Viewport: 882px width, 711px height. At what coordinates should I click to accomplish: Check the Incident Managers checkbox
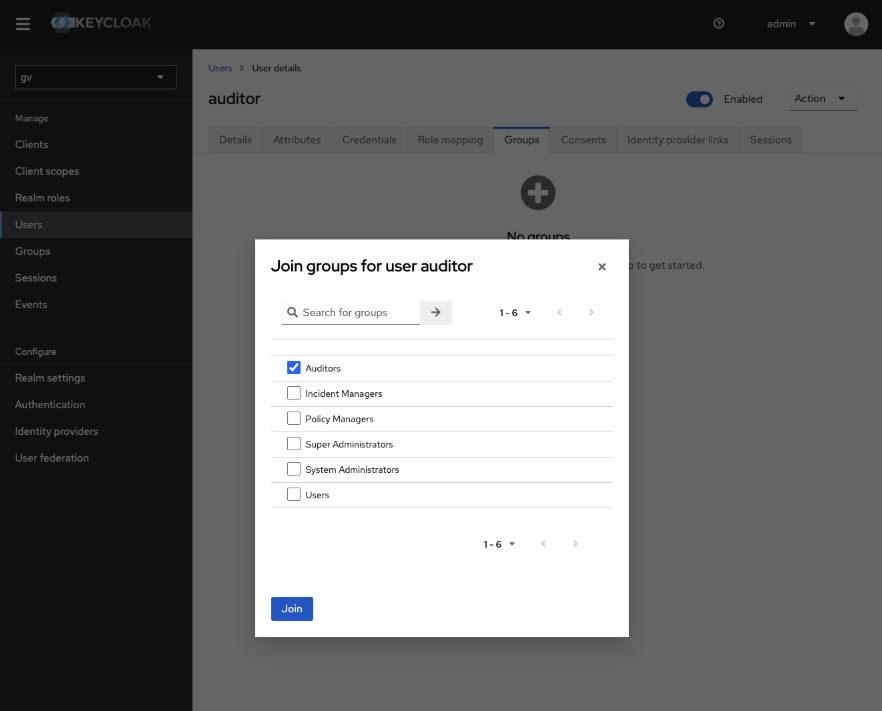tap(294, 393)
